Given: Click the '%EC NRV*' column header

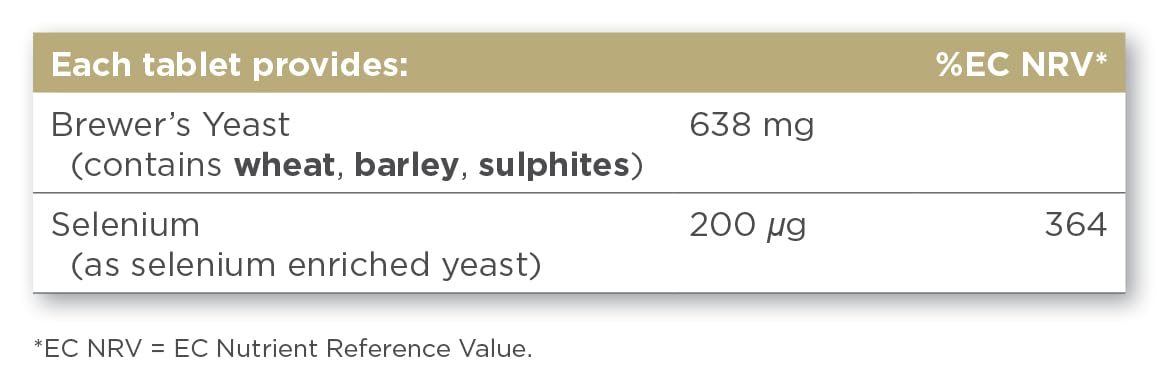Looking at the screenshot, I should (x=1022, y=65).
